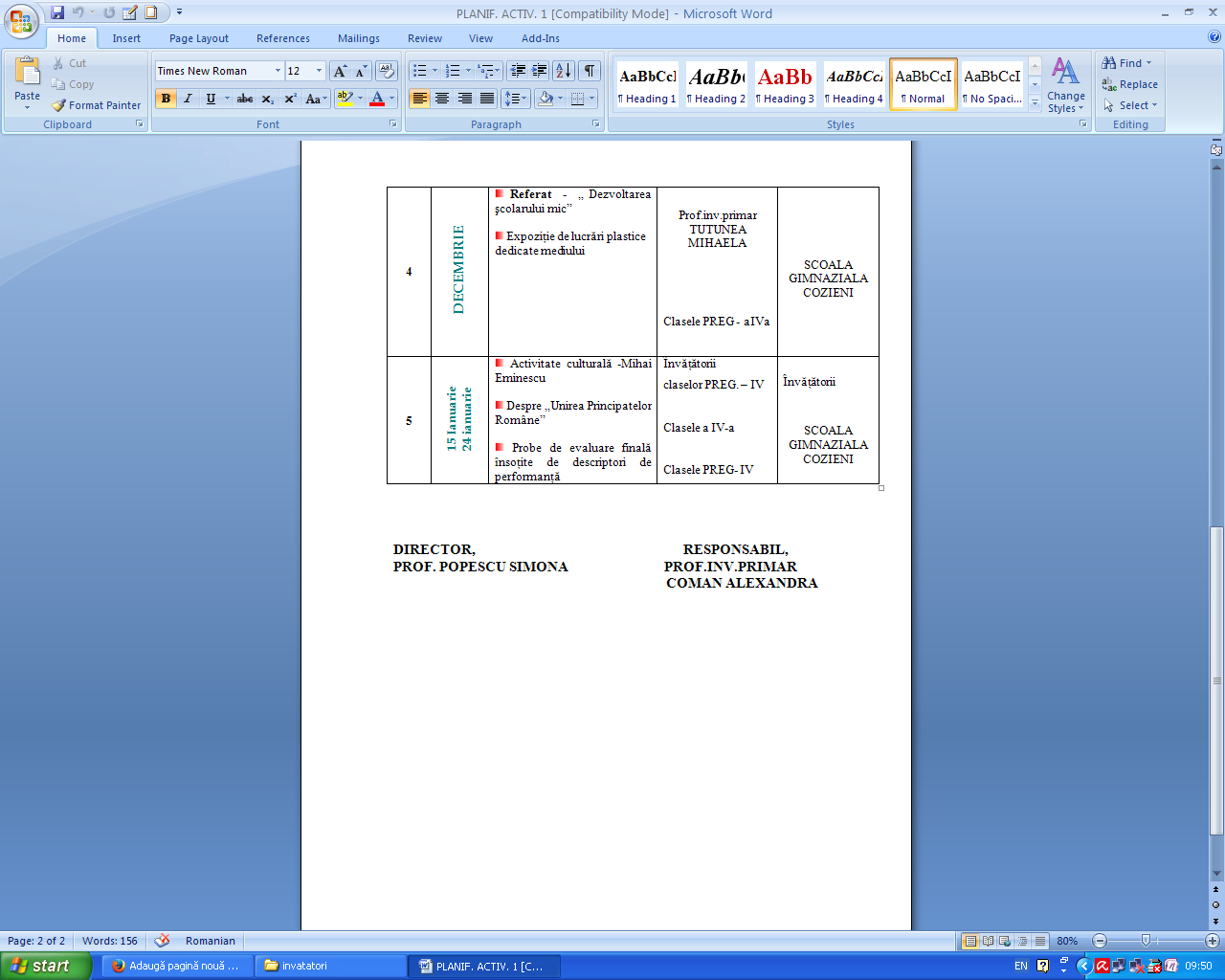
Task: Switch to Full Screen Reading view
Action: [988, 941]
